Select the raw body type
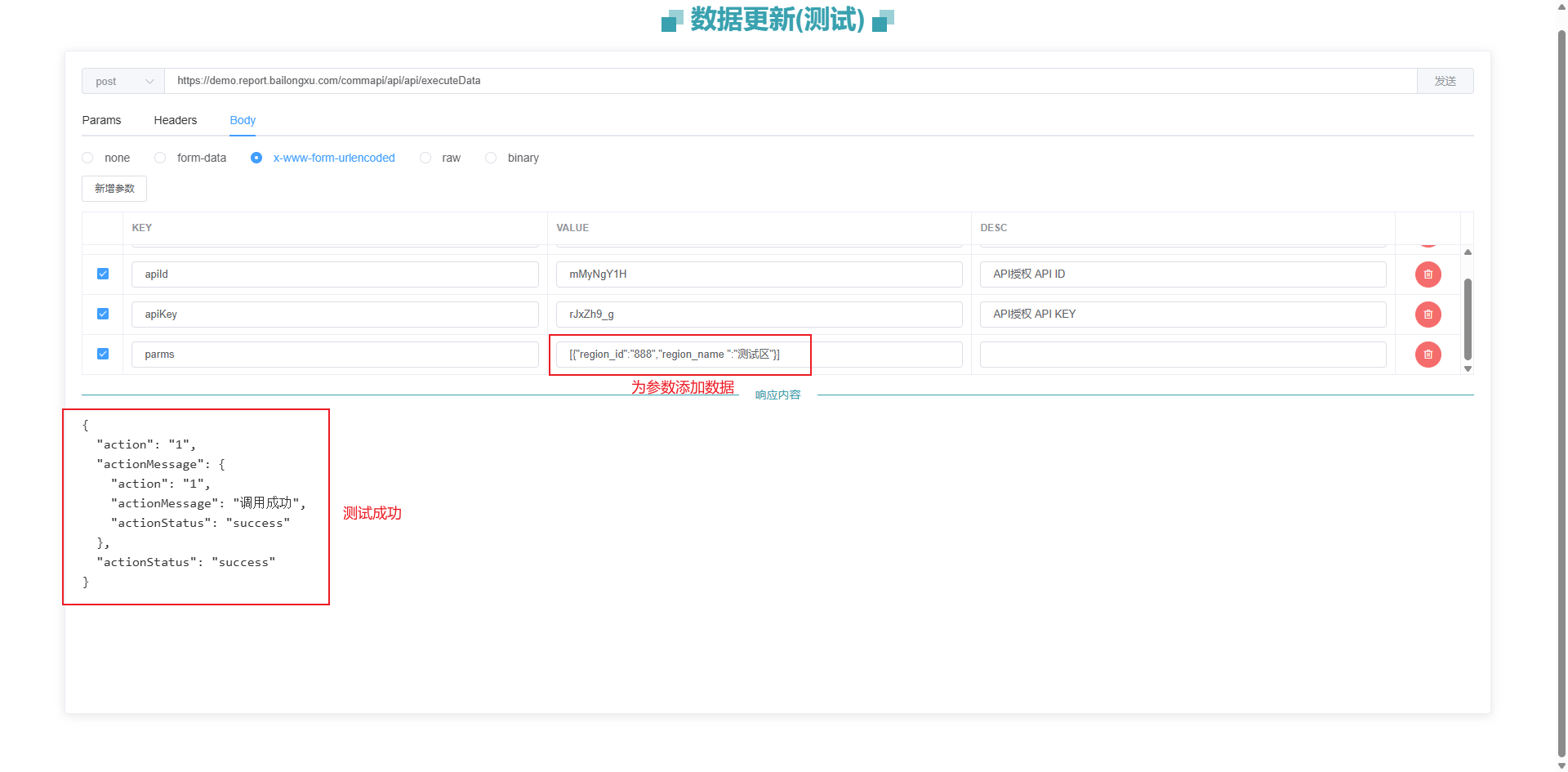Screen dimensions: 1568x772 425,158
